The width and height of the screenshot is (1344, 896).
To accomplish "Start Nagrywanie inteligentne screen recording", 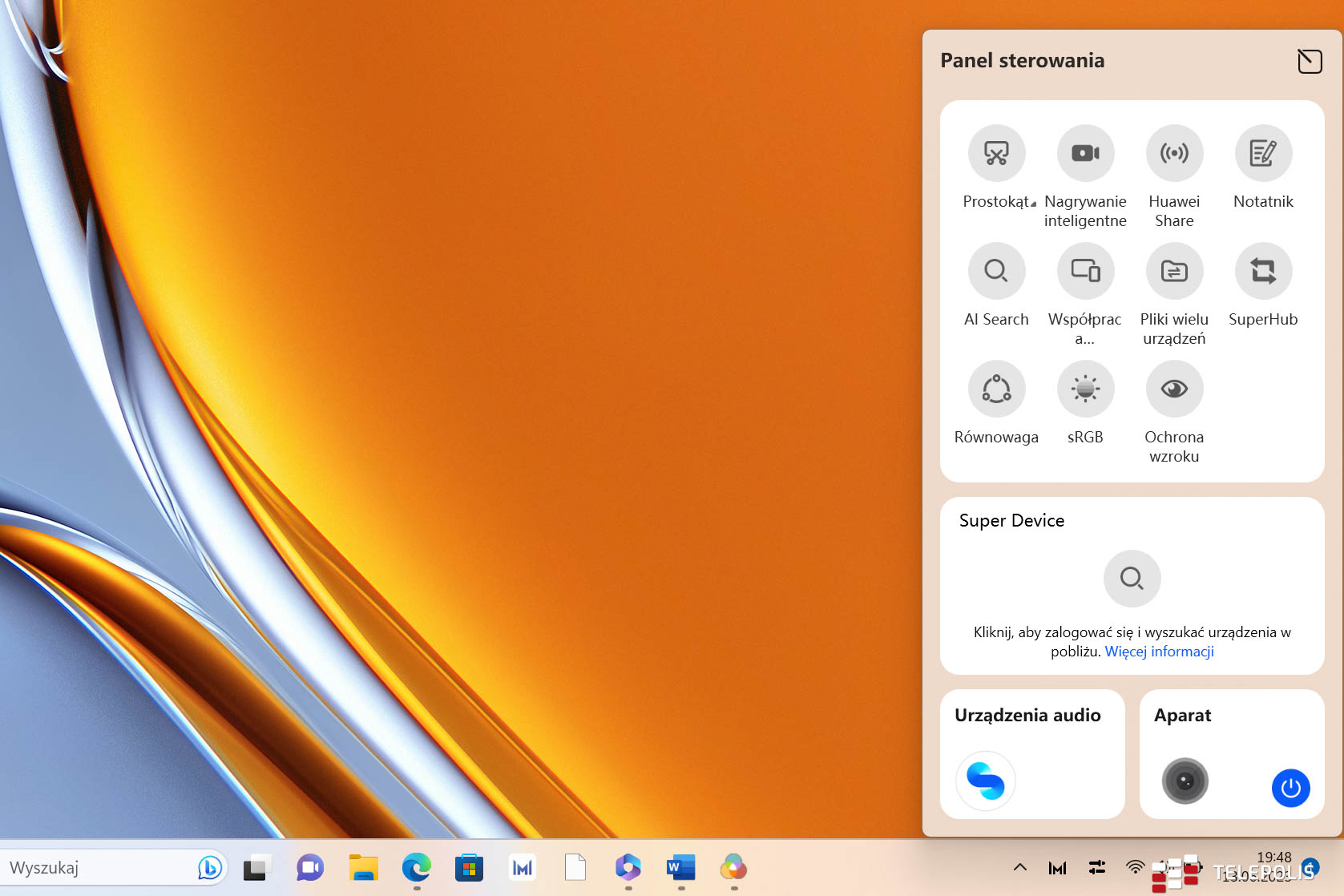I will [1085, 153].
